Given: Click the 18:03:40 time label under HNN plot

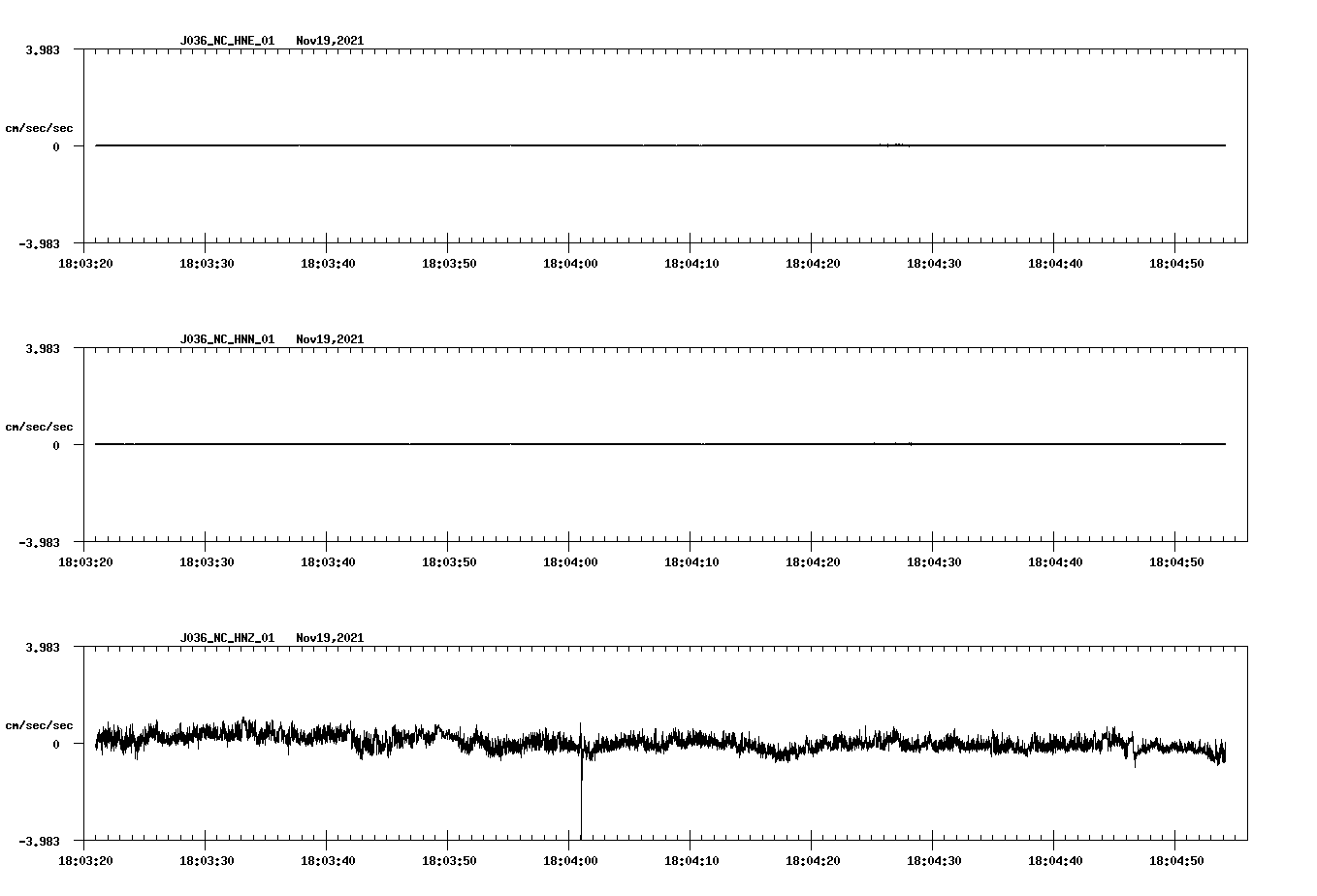Looking at the screenshot, I should tap(328, 561).
